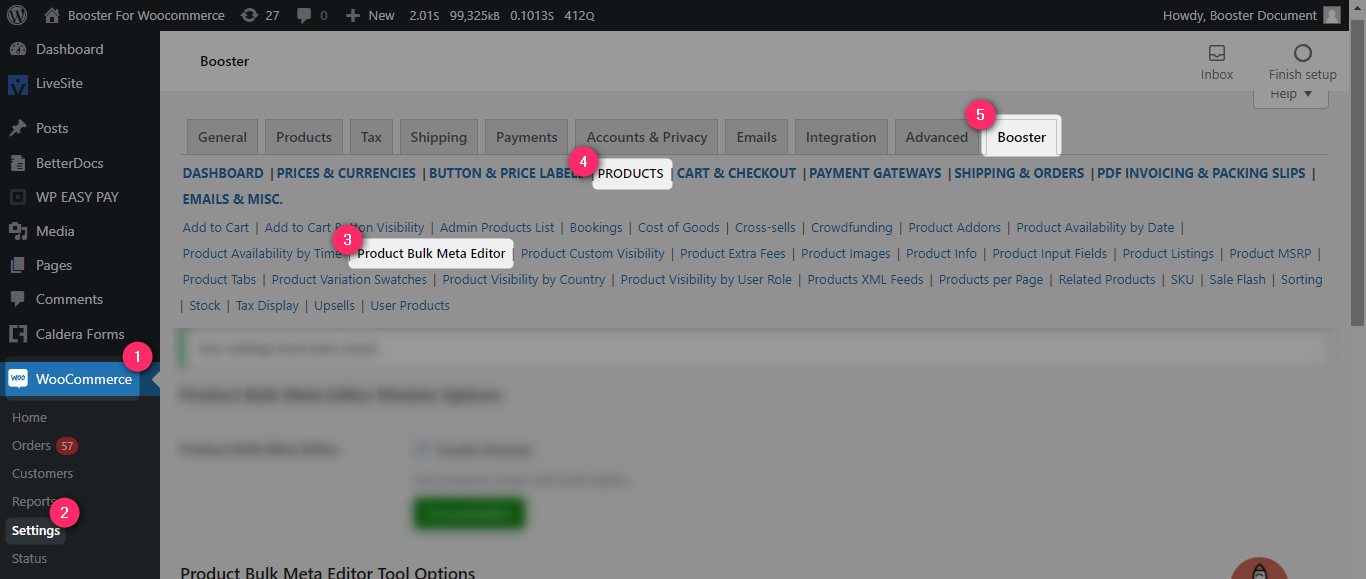
Task: Open the Crowdfunding module link
Action: coord(852,227)
